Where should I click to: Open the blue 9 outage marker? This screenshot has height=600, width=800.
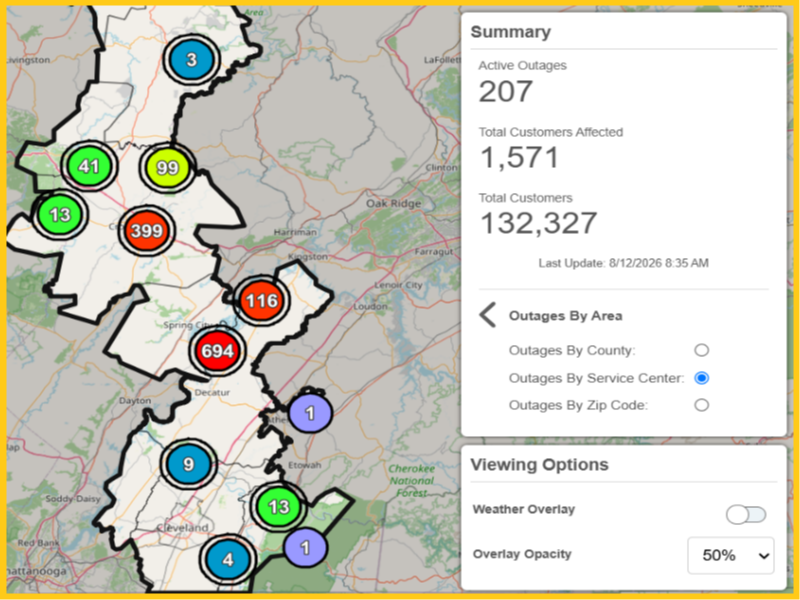pos(189,464)
